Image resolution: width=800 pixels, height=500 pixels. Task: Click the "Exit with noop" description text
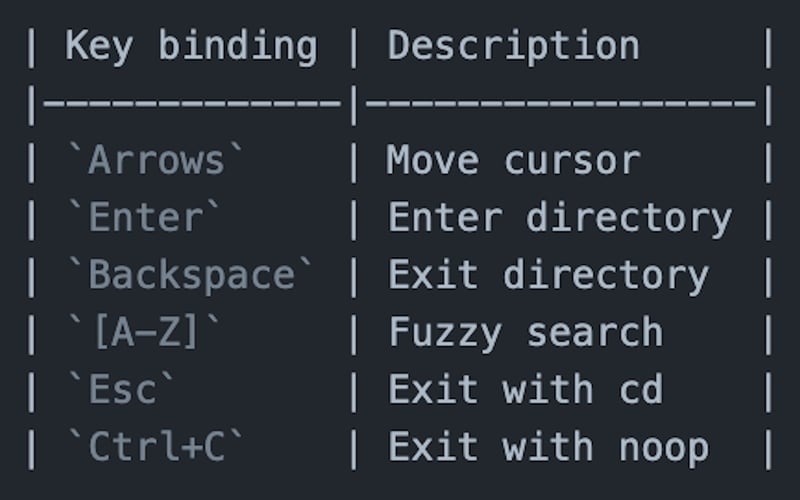pos(548,446)
